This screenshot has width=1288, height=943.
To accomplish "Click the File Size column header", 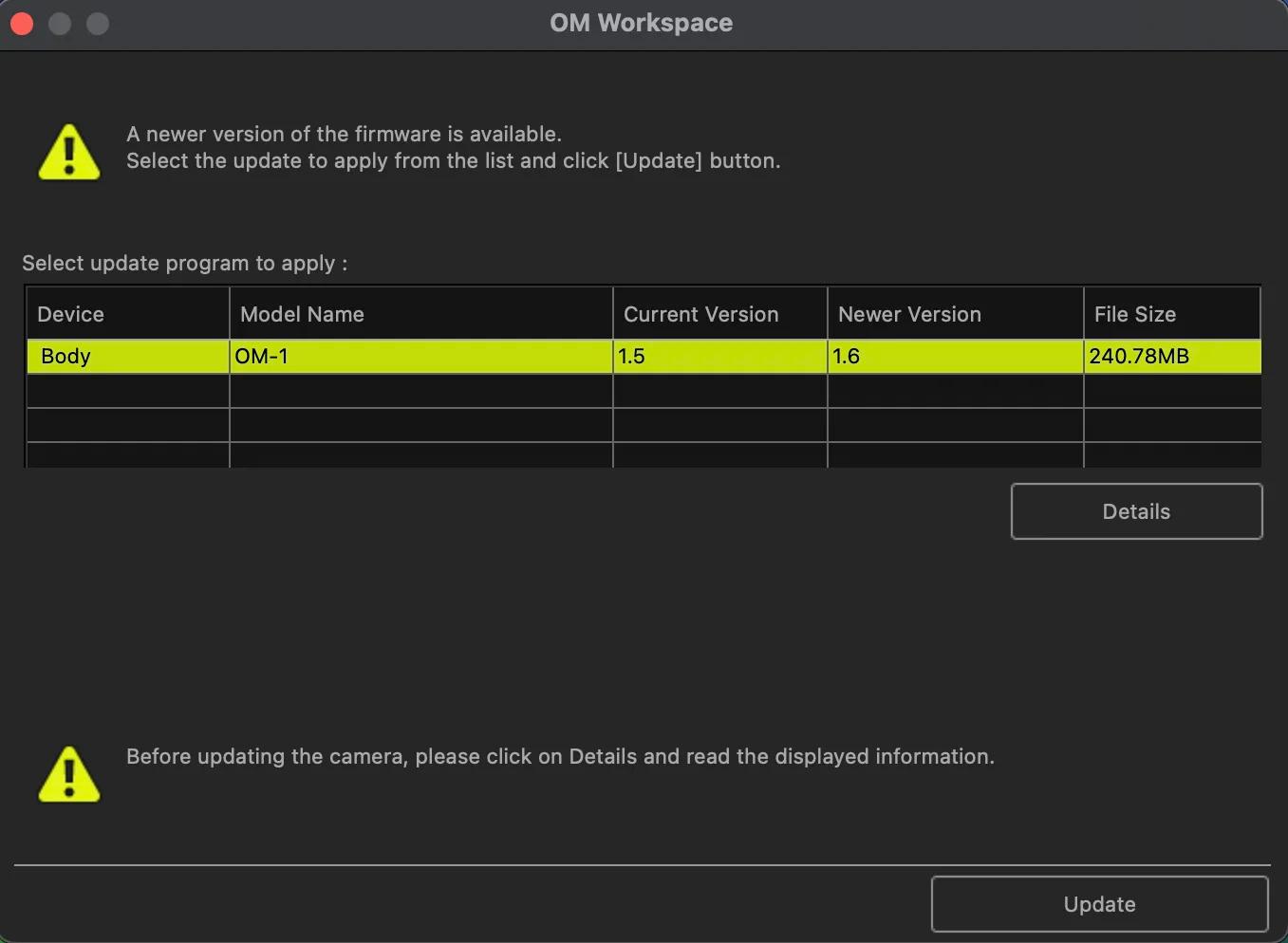I will [x=1172, y=314].
